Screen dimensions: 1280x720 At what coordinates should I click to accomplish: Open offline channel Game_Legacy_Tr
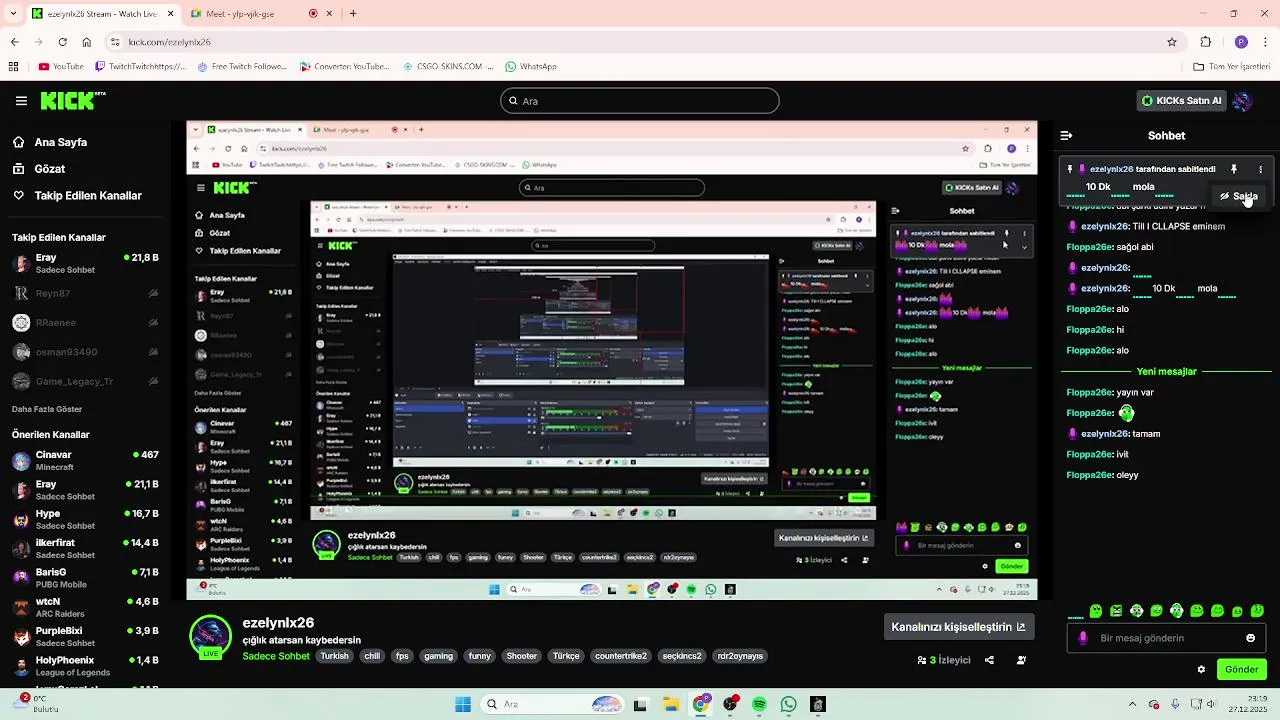[x=85, y=381]
